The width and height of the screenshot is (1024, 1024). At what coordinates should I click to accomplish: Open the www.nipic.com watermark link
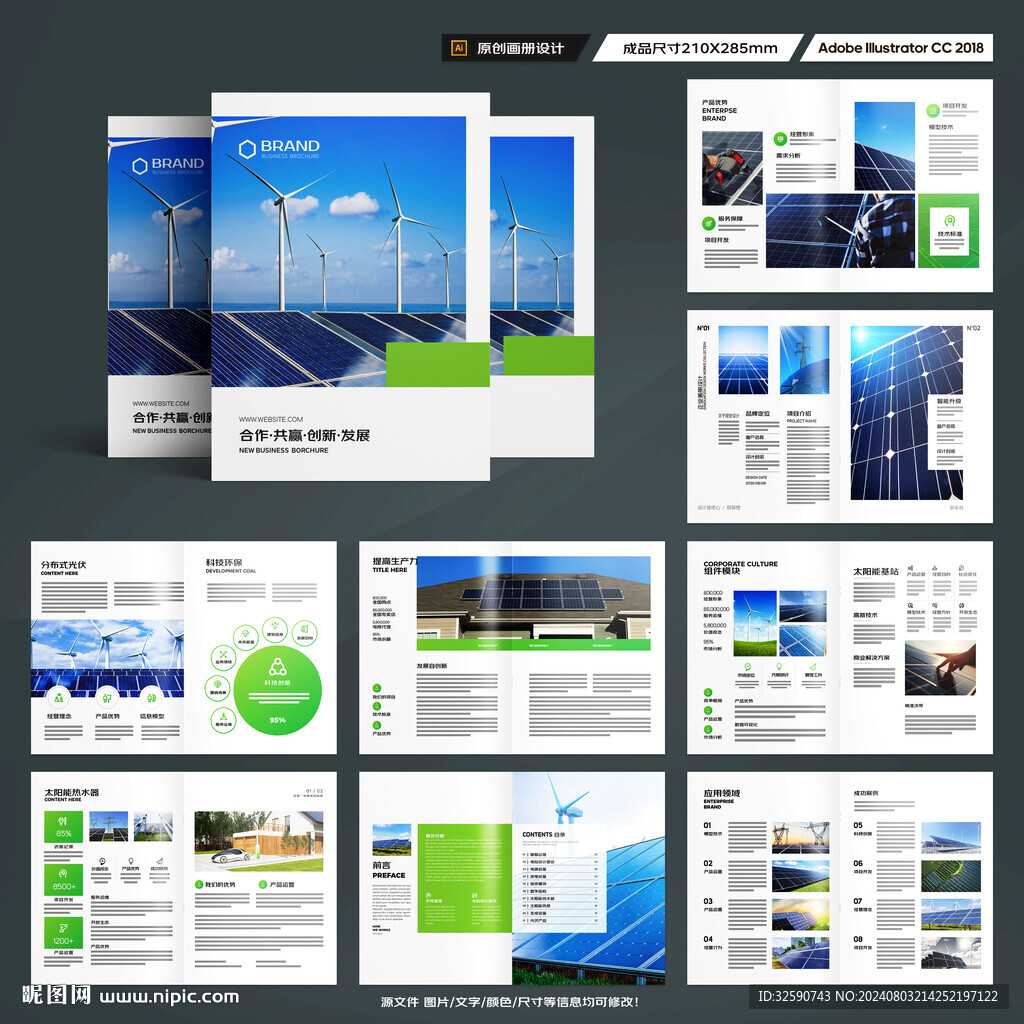tap(169, 996)
